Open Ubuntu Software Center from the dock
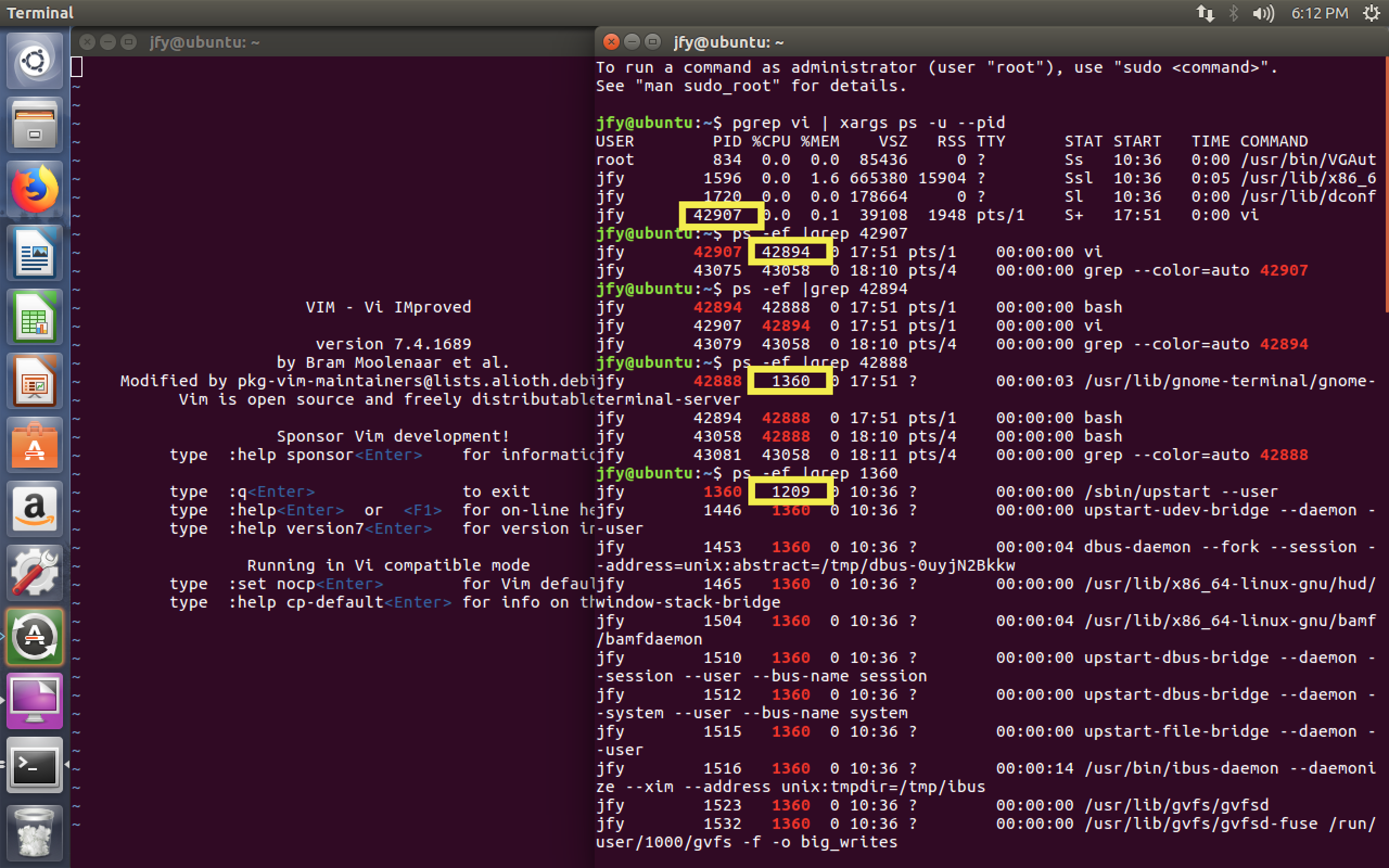Screen dimensions: 1389x868 [x=34, y=445]
